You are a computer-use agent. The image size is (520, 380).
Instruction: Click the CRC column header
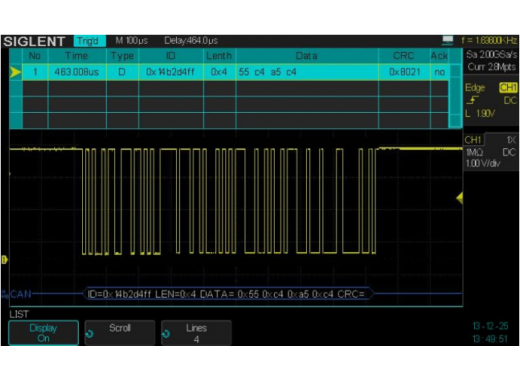(x=404, y=56)
